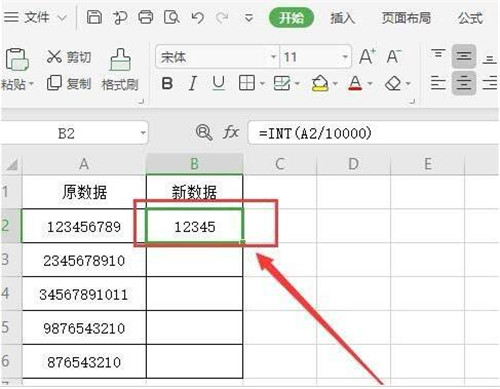Click the Save icon in quick access toolbar

coord(94,17)
